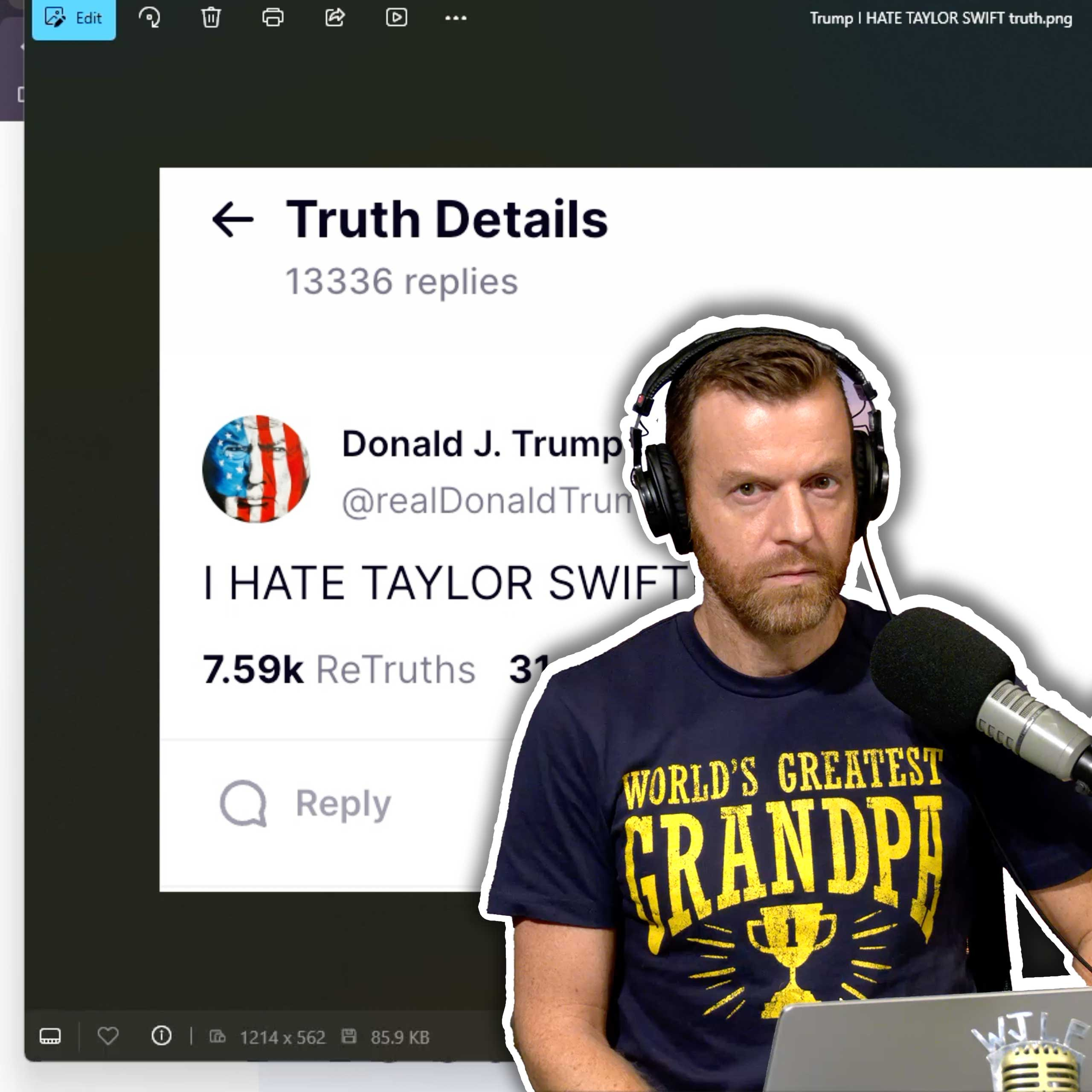Viewport: 1092px width, 1092px height.
Task: Click the Edit image button
Action: point(73,18)
